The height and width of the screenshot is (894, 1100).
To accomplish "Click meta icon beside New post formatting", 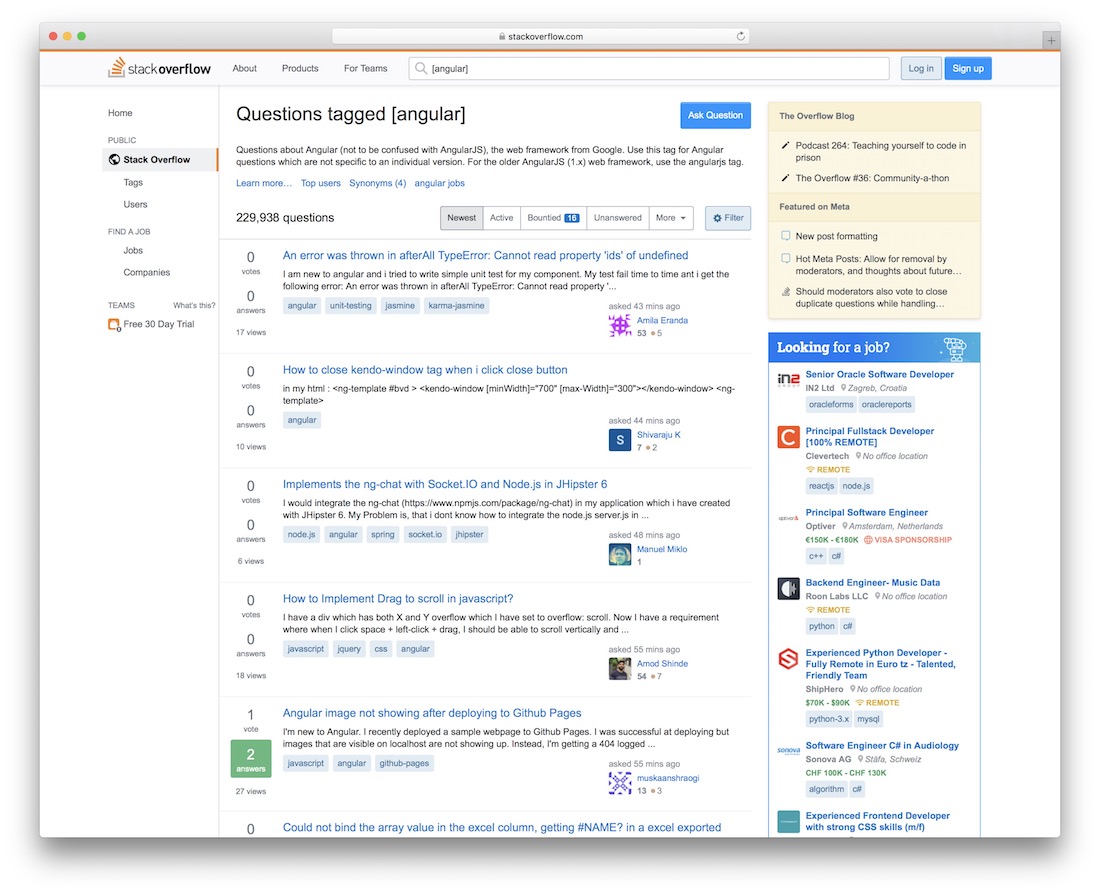I will click(x=786, y=236).
